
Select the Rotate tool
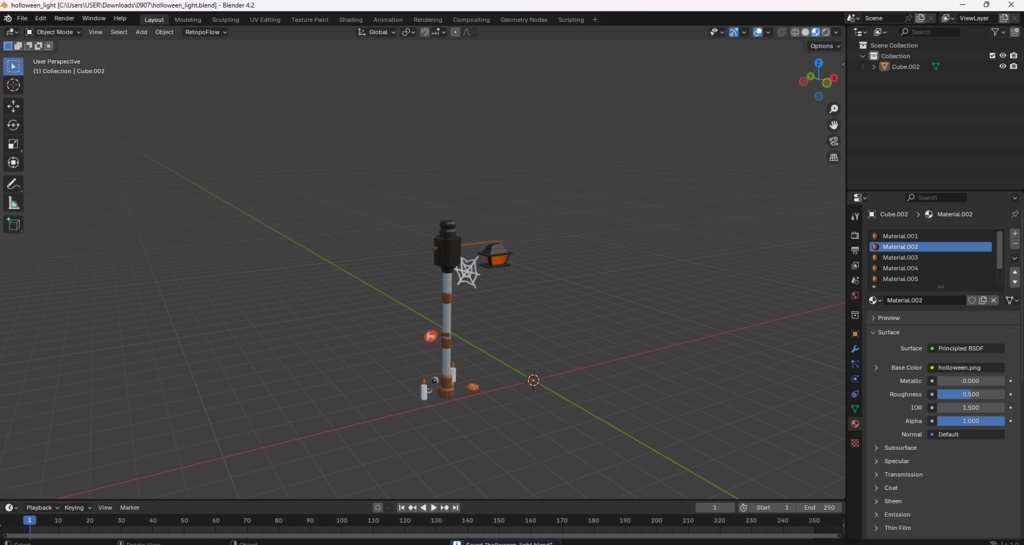[x=13, y=125]
